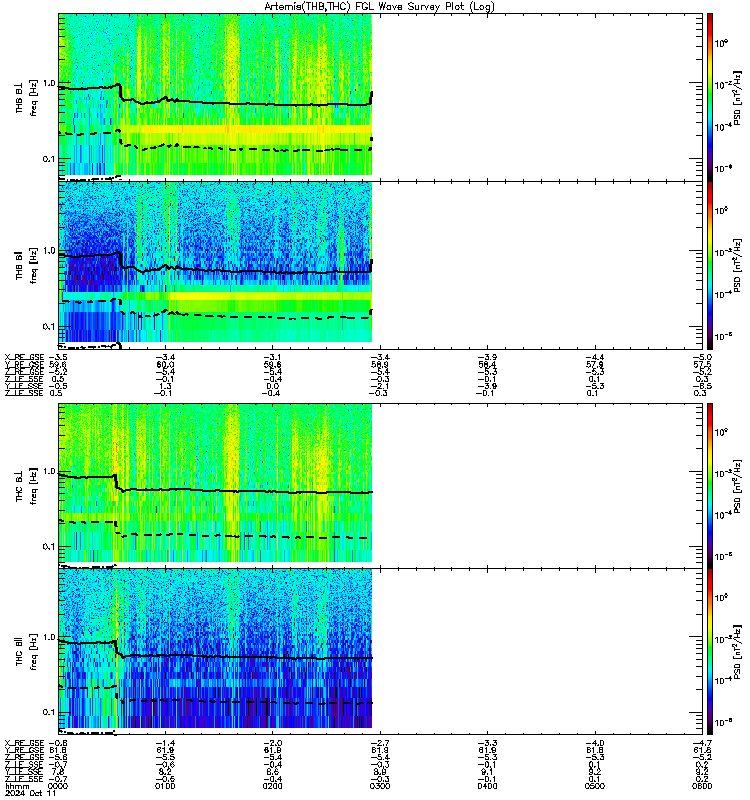Click the X_RE_GSE row label of the THC position table
This screenshot has width=750, height=800.
(x=24, y=743)
